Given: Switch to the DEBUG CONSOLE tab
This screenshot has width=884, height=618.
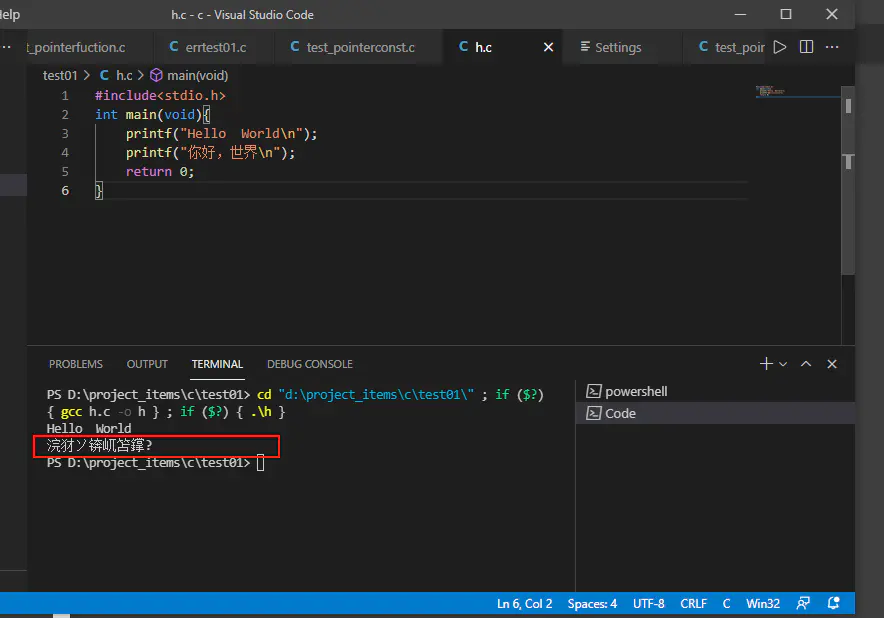Looking at the screenshot, I should [309, 364].
